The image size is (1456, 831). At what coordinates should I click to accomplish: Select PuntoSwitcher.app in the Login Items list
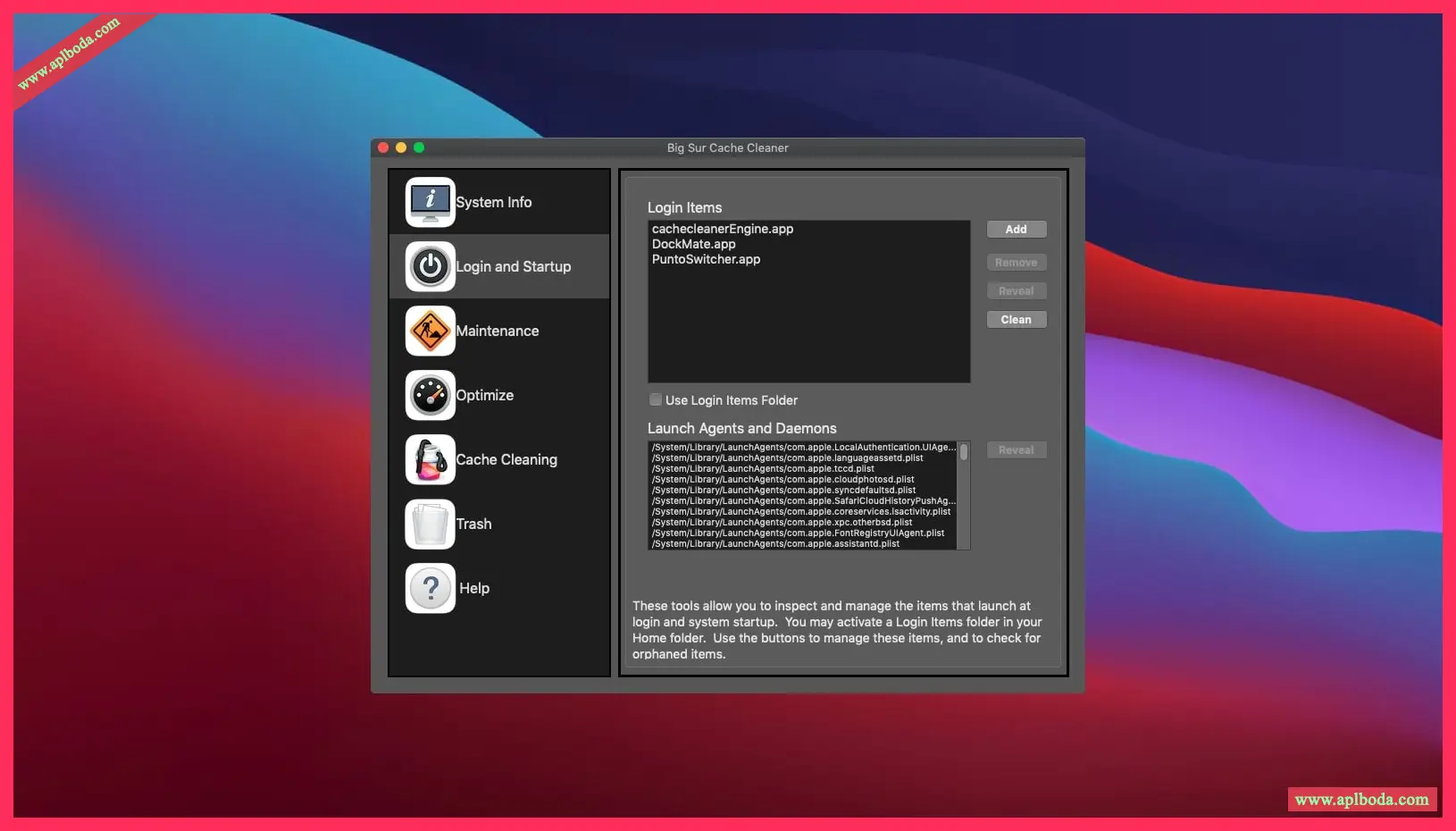click(x=707, y=259)
